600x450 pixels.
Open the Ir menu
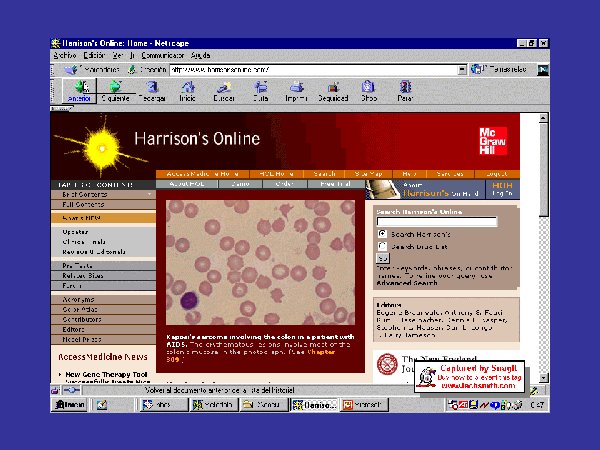[x=132, y=55]
